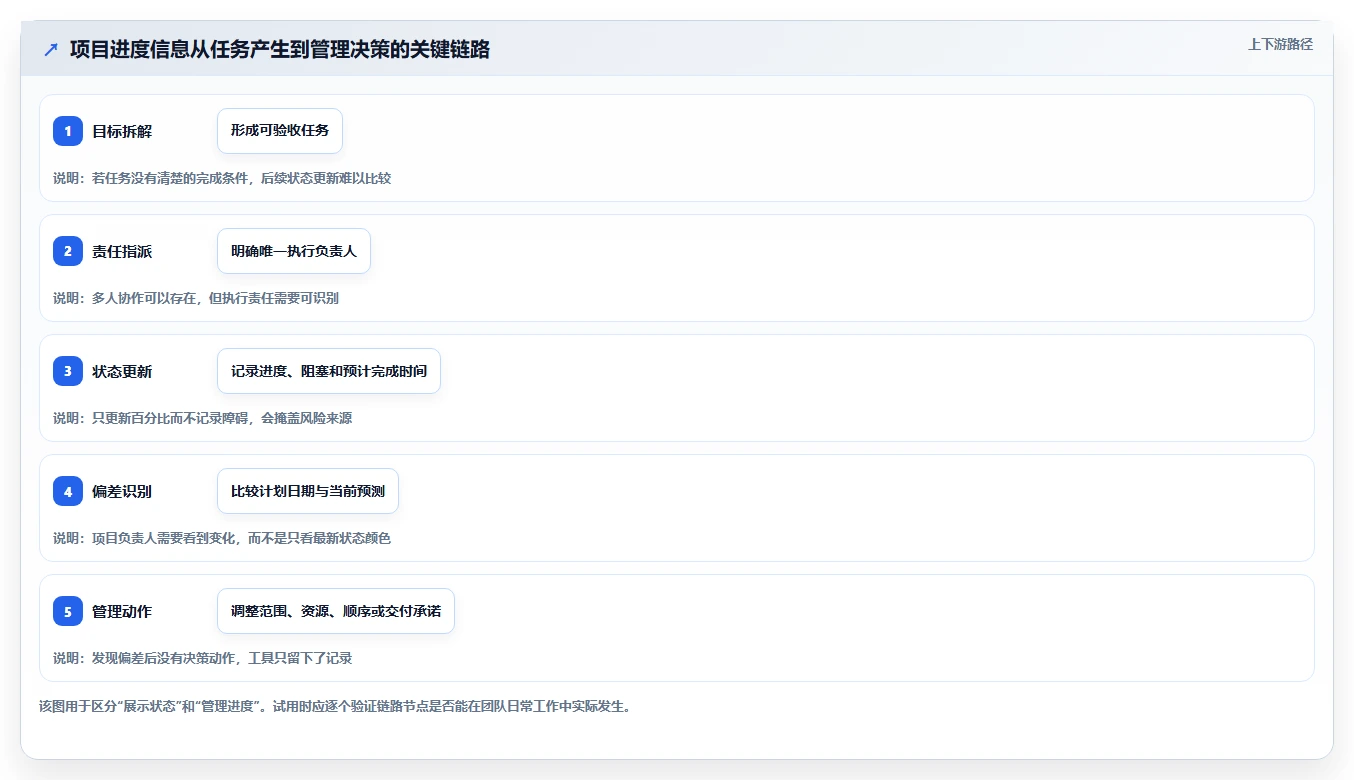Select the 责任指派 step title
Image resolution: width=1354 pixels, height=780 pixels.
pos(122,251)
